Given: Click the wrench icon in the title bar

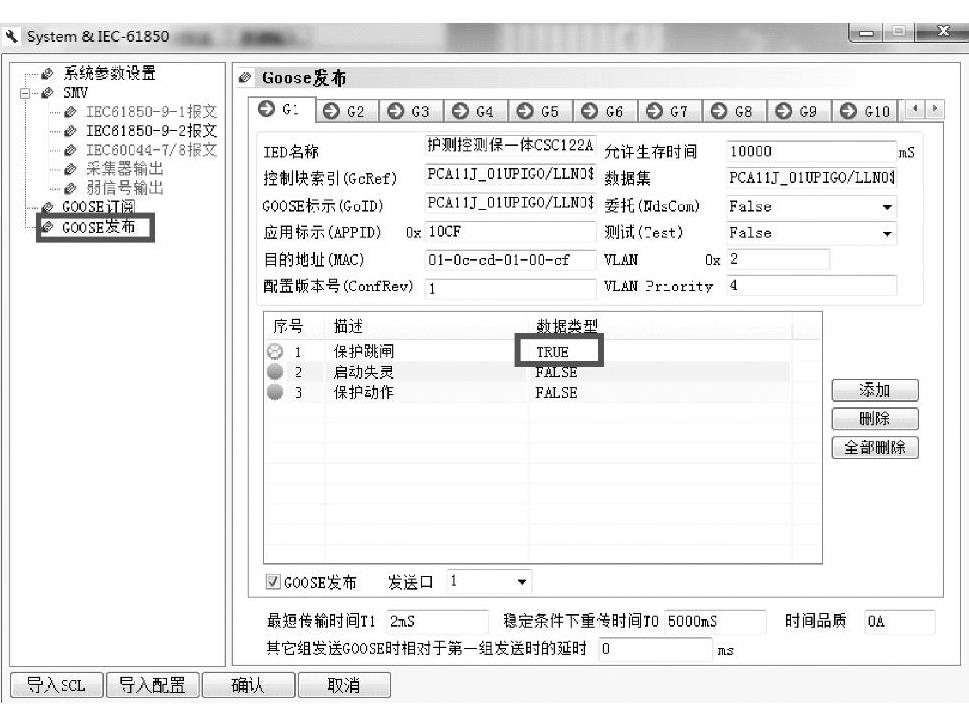Looking at the screenshot, I should (x=11, y=36).
